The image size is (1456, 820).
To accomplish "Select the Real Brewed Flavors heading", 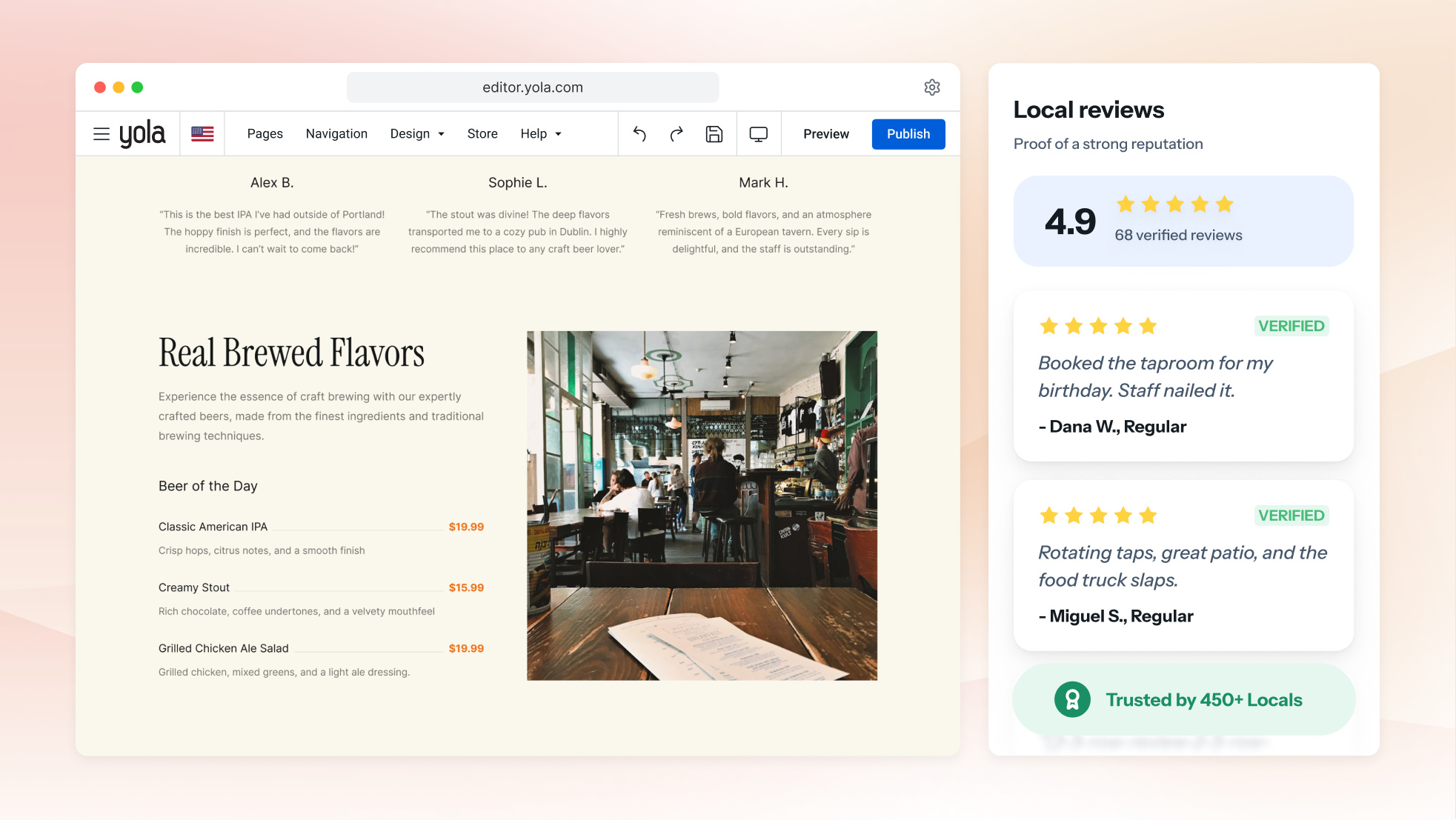I will [291, 353].
